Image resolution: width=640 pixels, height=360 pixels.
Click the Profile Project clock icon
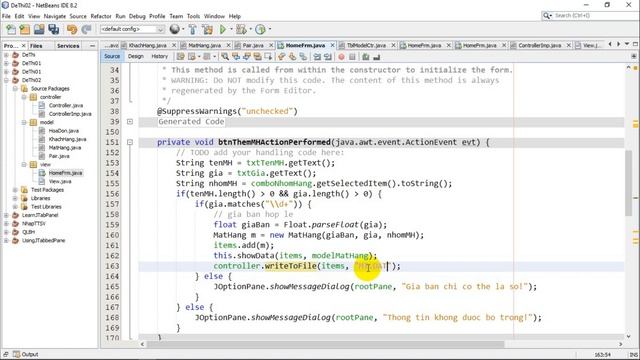[260, 29]
